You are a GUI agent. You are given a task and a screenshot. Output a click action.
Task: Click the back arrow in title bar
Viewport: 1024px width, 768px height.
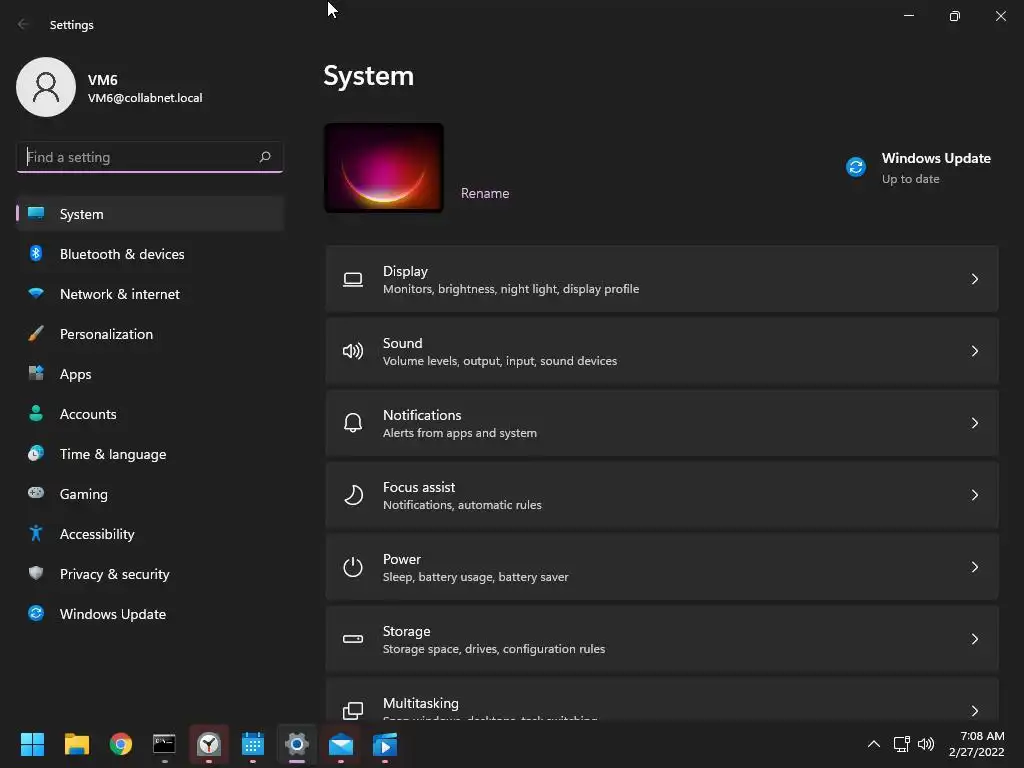24,24
